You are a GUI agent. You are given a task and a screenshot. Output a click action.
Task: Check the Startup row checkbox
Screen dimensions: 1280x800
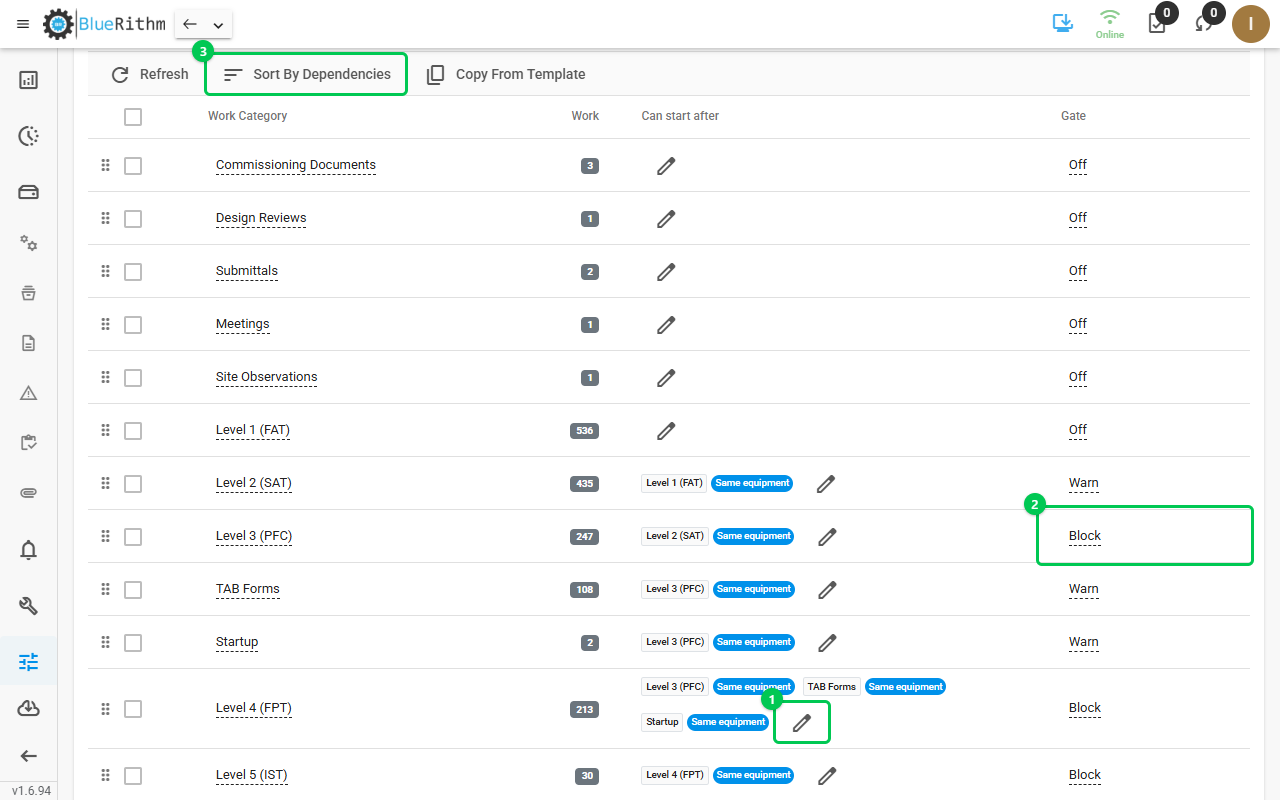(133, 643)
